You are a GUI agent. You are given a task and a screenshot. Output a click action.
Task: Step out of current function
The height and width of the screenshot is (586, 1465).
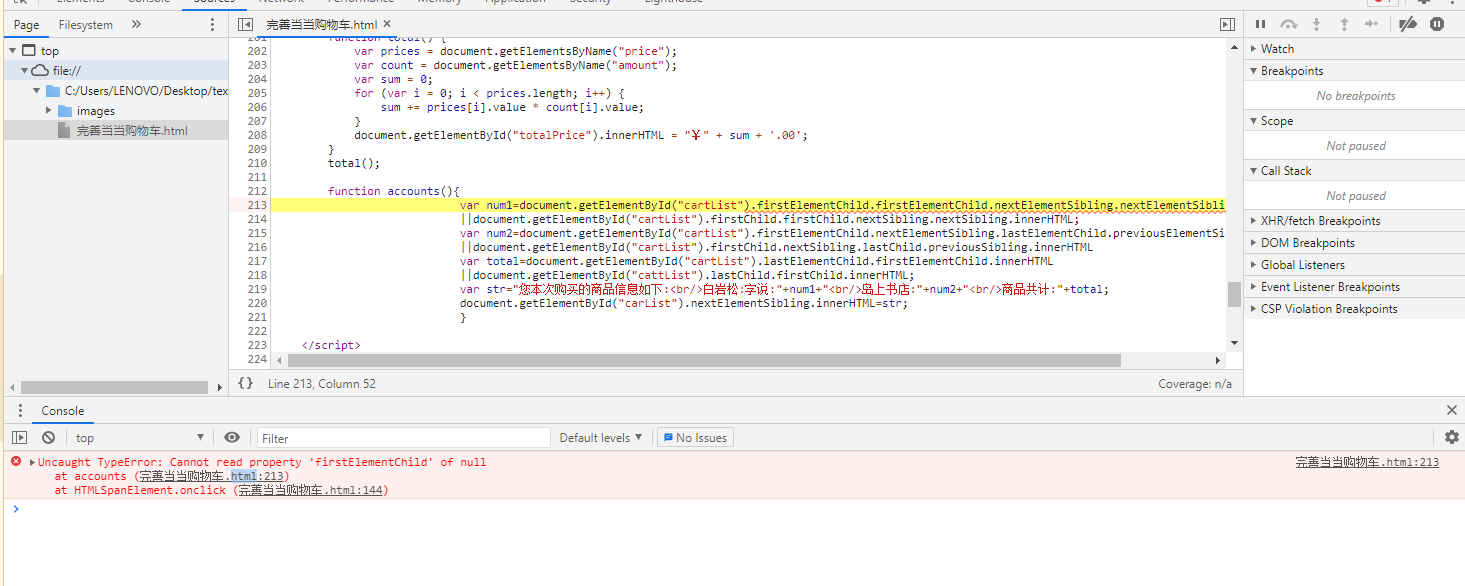[x=1344, y=24]
